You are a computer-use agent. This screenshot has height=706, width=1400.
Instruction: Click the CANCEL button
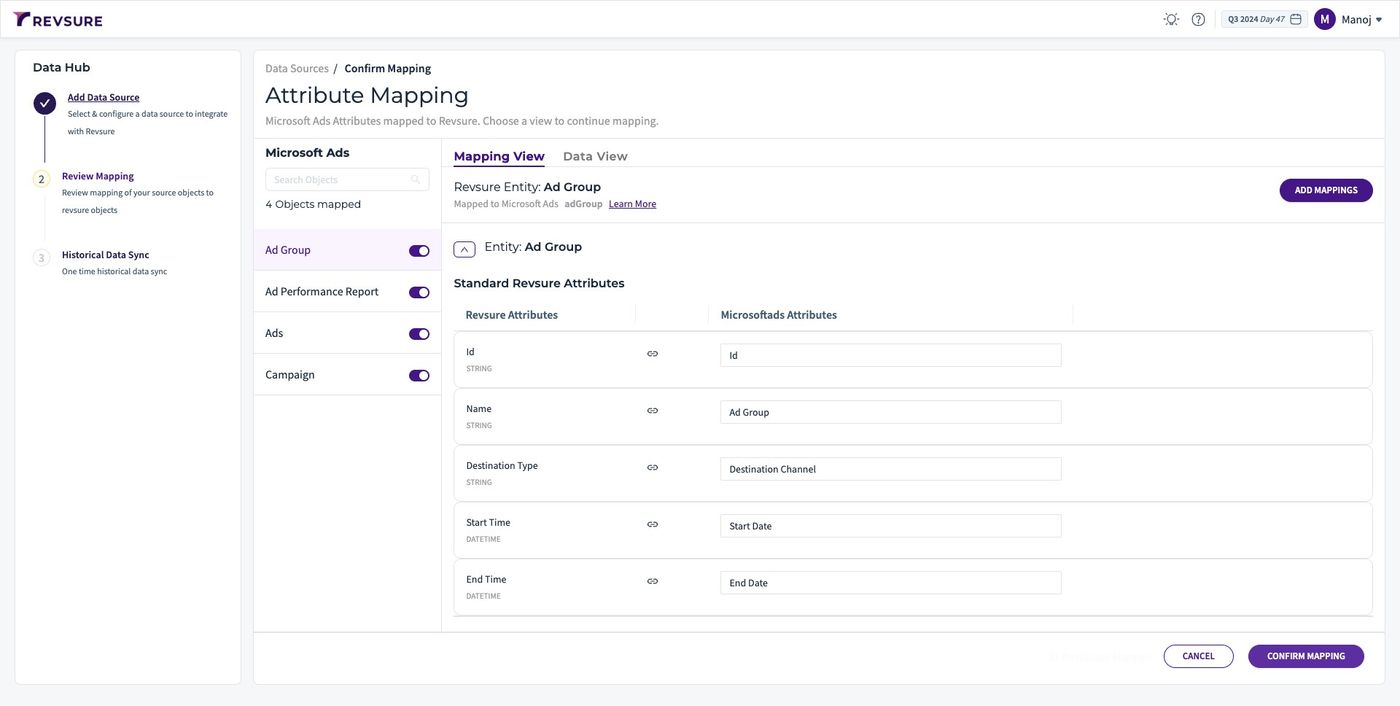click(1198, 656)
